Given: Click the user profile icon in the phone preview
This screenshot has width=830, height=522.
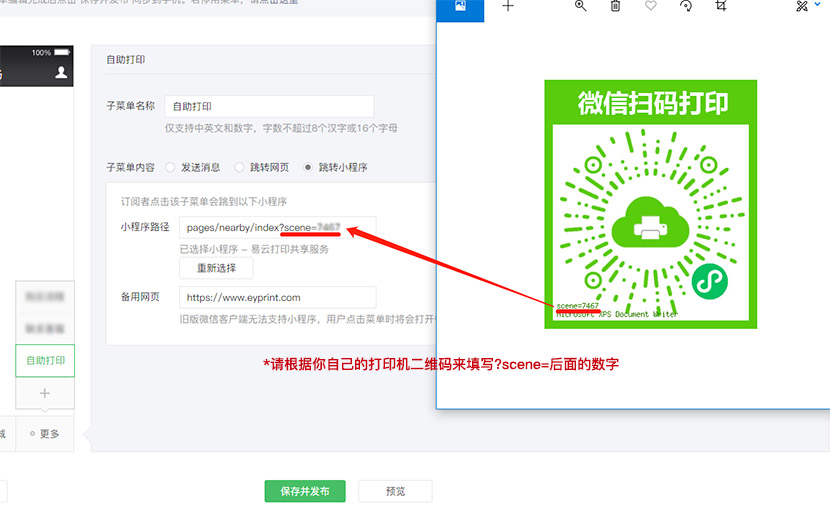Looking at the screenshot, I should coord(61,73).
